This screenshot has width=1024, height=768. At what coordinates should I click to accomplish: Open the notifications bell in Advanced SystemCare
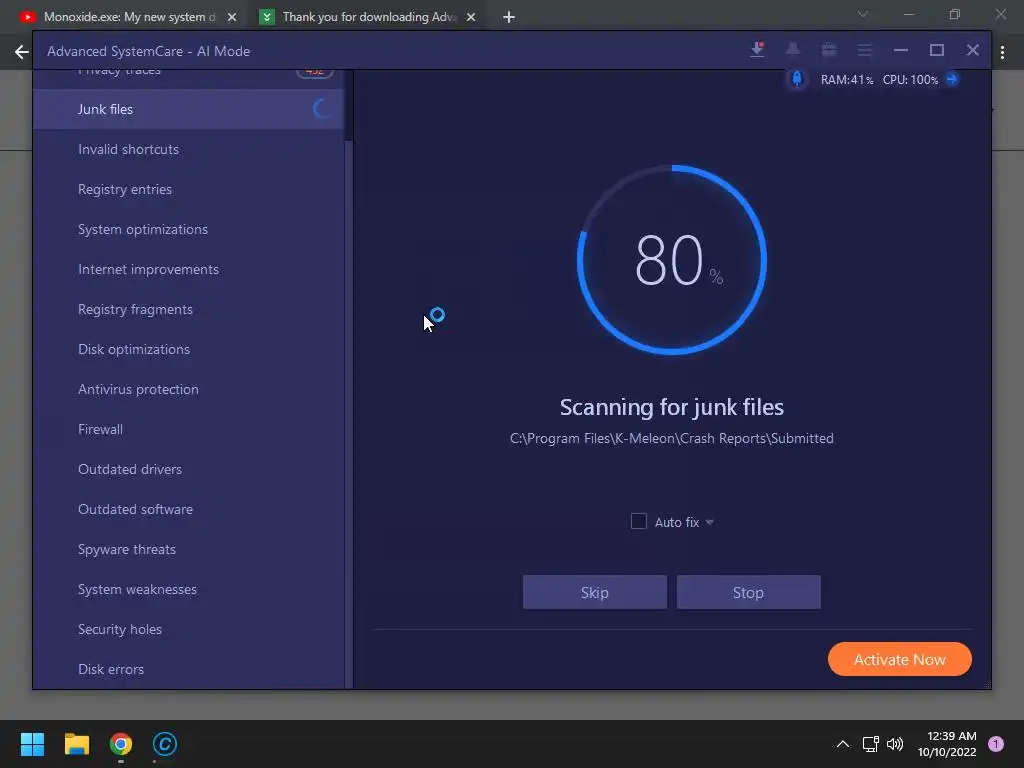[793, 50]
